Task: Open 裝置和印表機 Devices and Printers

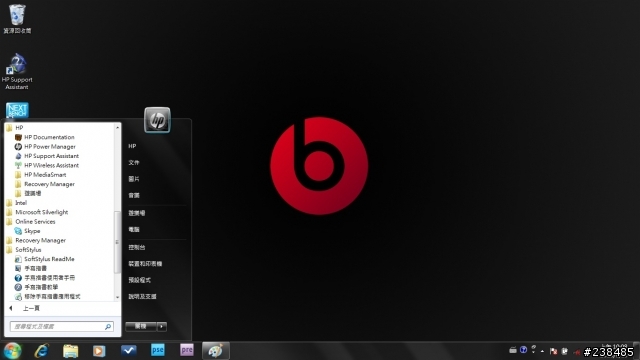Action: [x=145, y=264]
